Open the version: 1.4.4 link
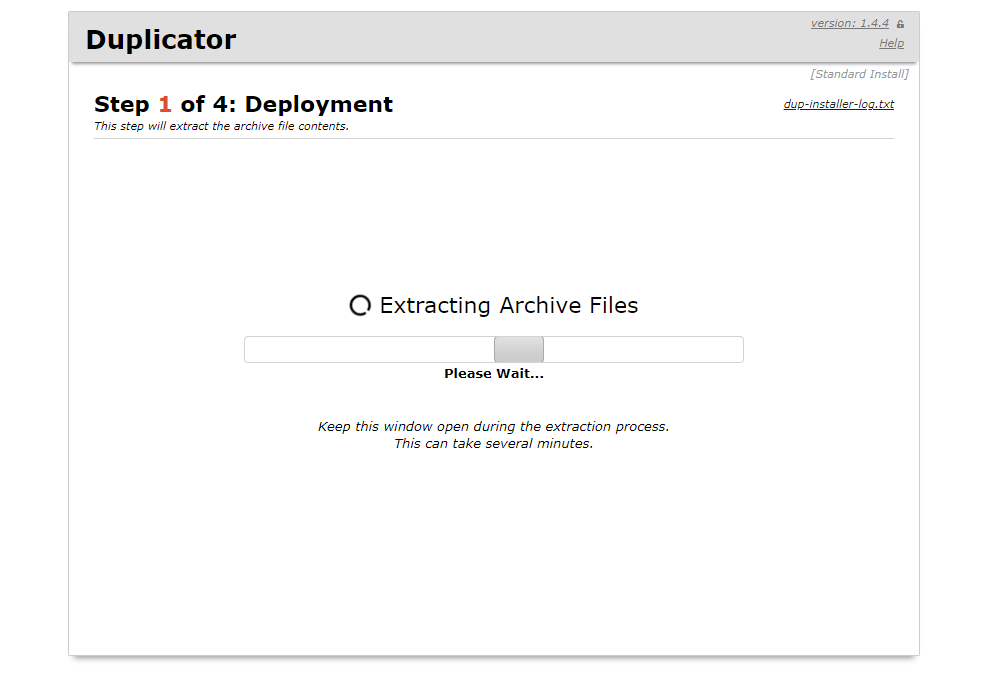Viewport: 997px width, 673px height. tap(849, 24)
